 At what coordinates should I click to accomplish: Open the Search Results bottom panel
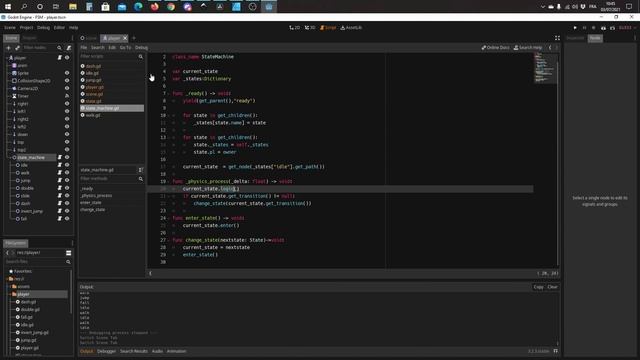(133, 351)
